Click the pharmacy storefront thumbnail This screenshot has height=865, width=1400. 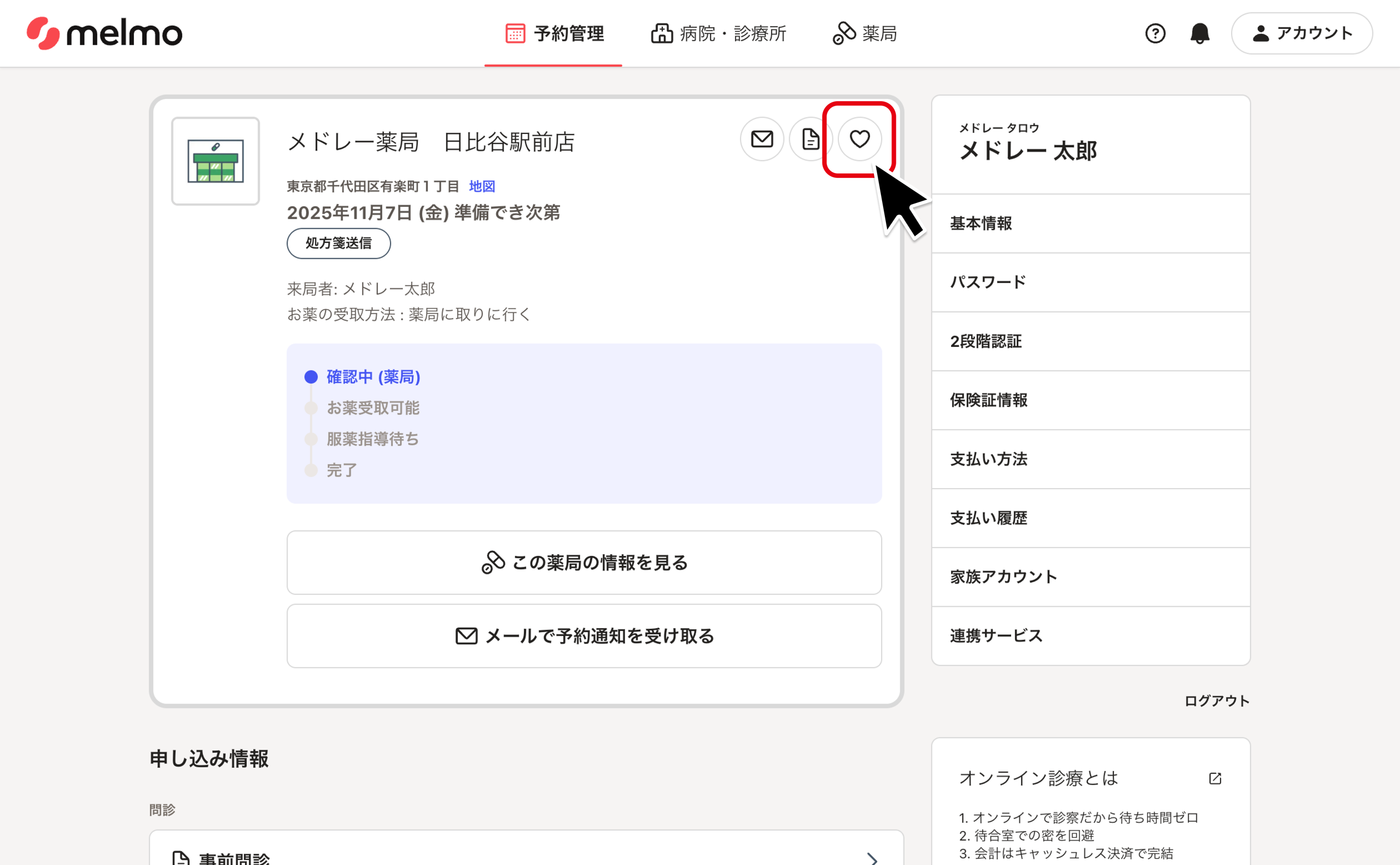pos(215,161)
